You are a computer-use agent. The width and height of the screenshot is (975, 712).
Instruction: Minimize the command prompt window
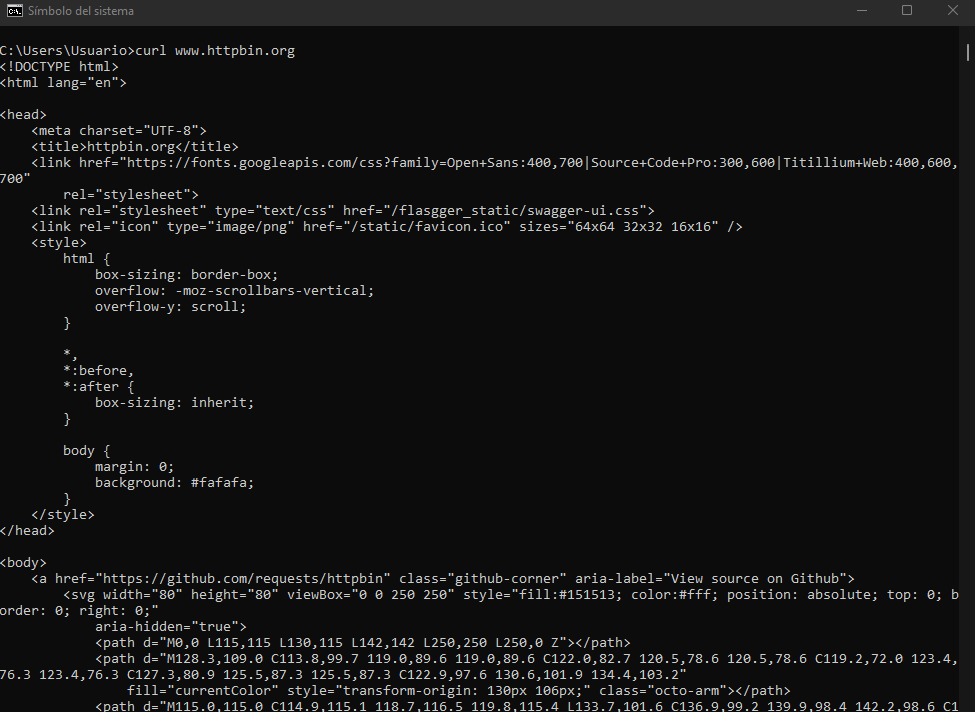point(861,10)
